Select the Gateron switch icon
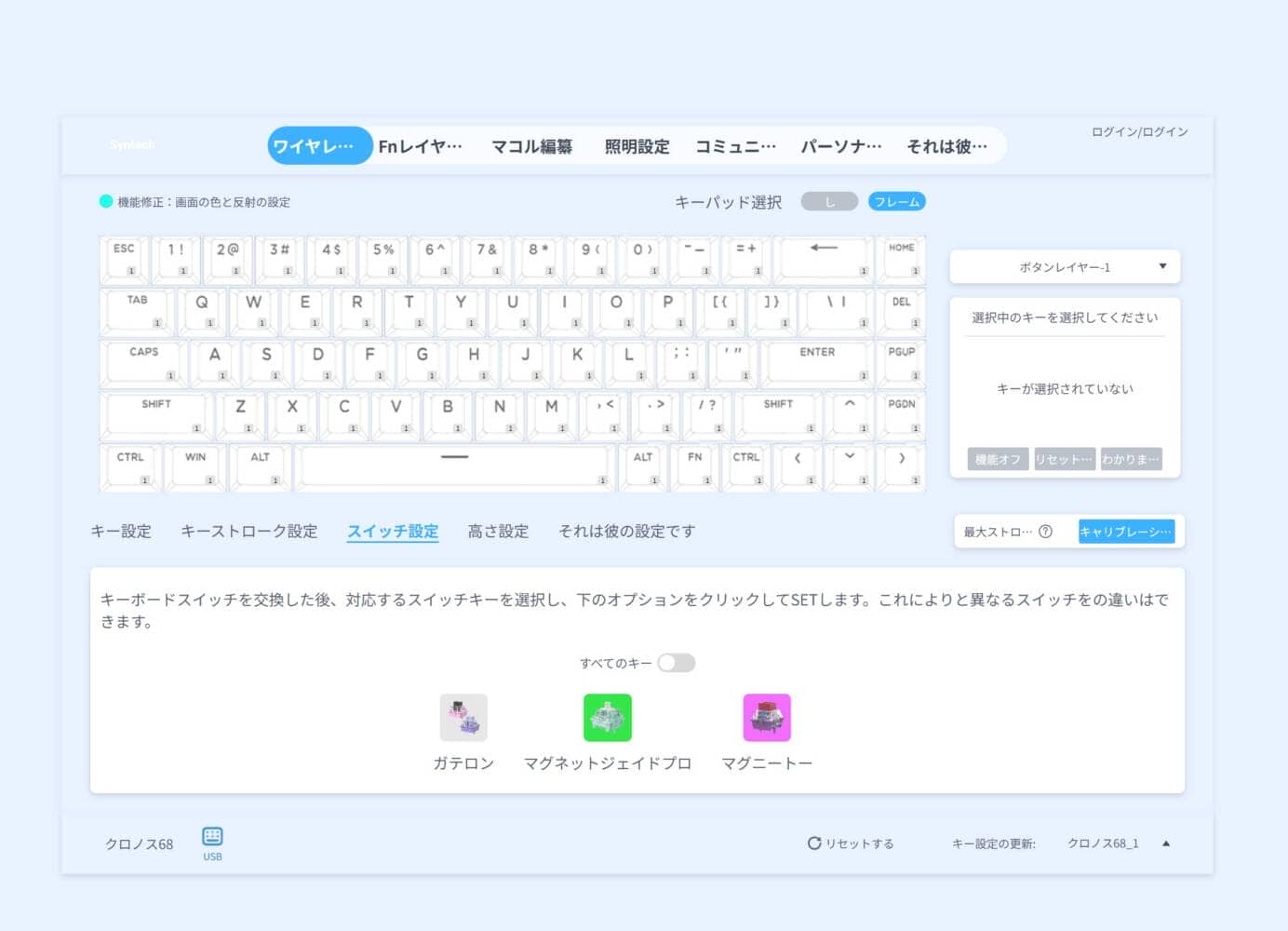This screenshot has height=931, width=1288. coord(463,718)
